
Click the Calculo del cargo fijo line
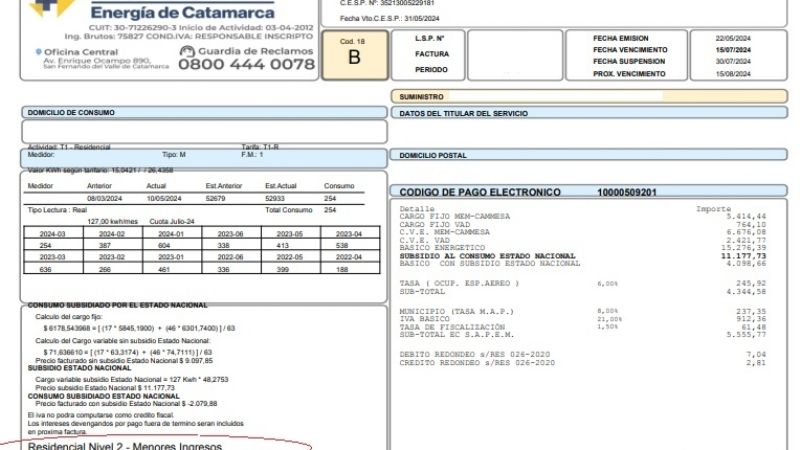point(69,317)
